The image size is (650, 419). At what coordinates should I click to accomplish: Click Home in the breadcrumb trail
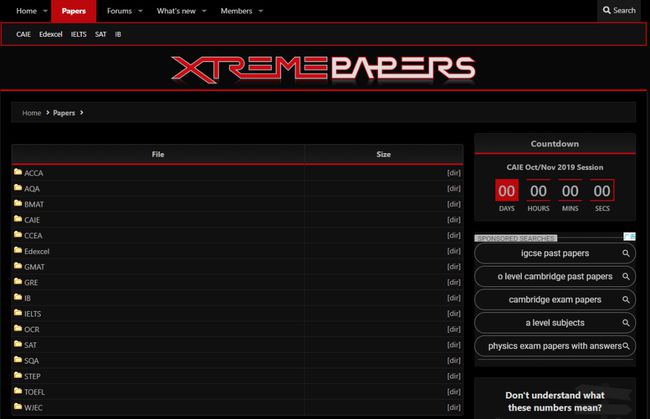click(x=31, y=113)
